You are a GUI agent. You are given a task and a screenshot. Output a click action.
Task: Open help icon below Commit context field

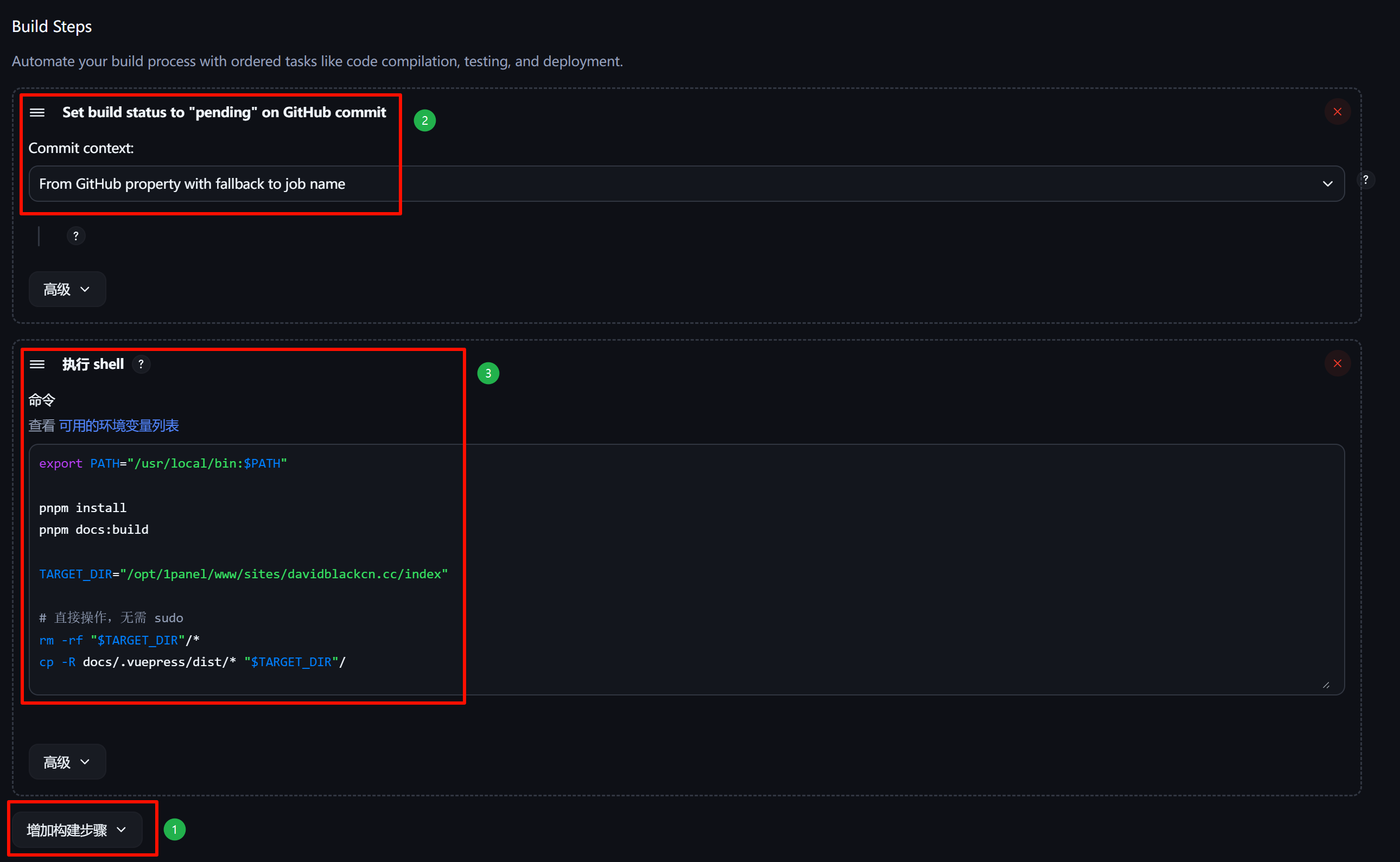coord(76,236)
